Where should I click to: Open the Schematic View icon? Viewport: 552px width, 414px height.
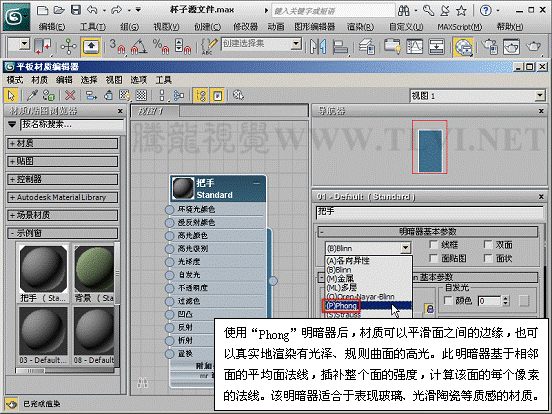[x=414, y=46]
